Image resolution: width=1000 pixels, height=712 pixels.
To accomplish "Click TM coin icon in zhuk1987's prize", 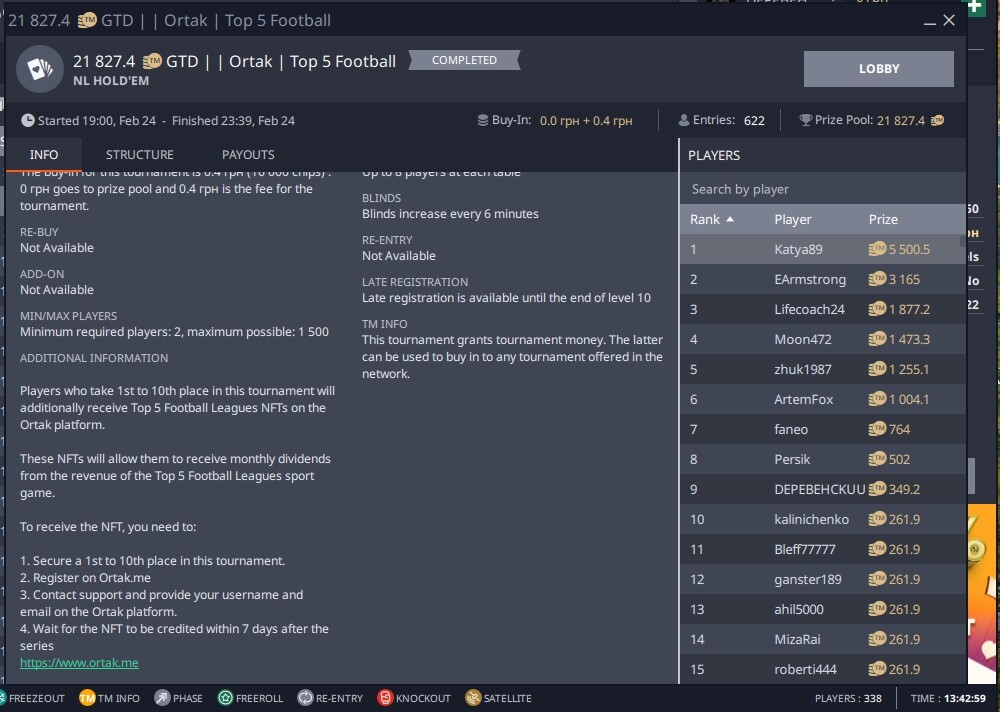I will [878, 369].
